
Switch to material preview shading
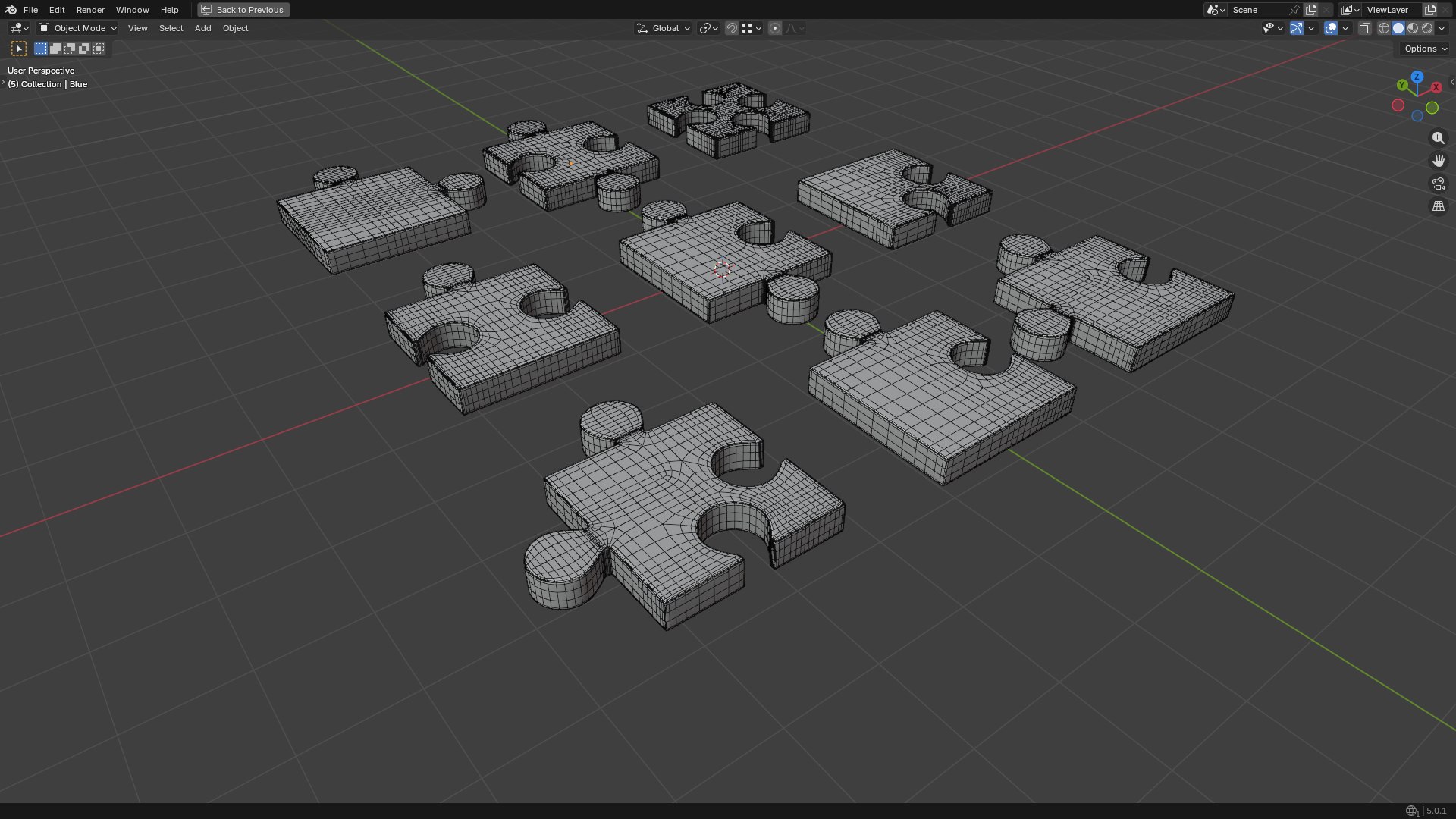pyautogui.click(x=1413, y=28)
